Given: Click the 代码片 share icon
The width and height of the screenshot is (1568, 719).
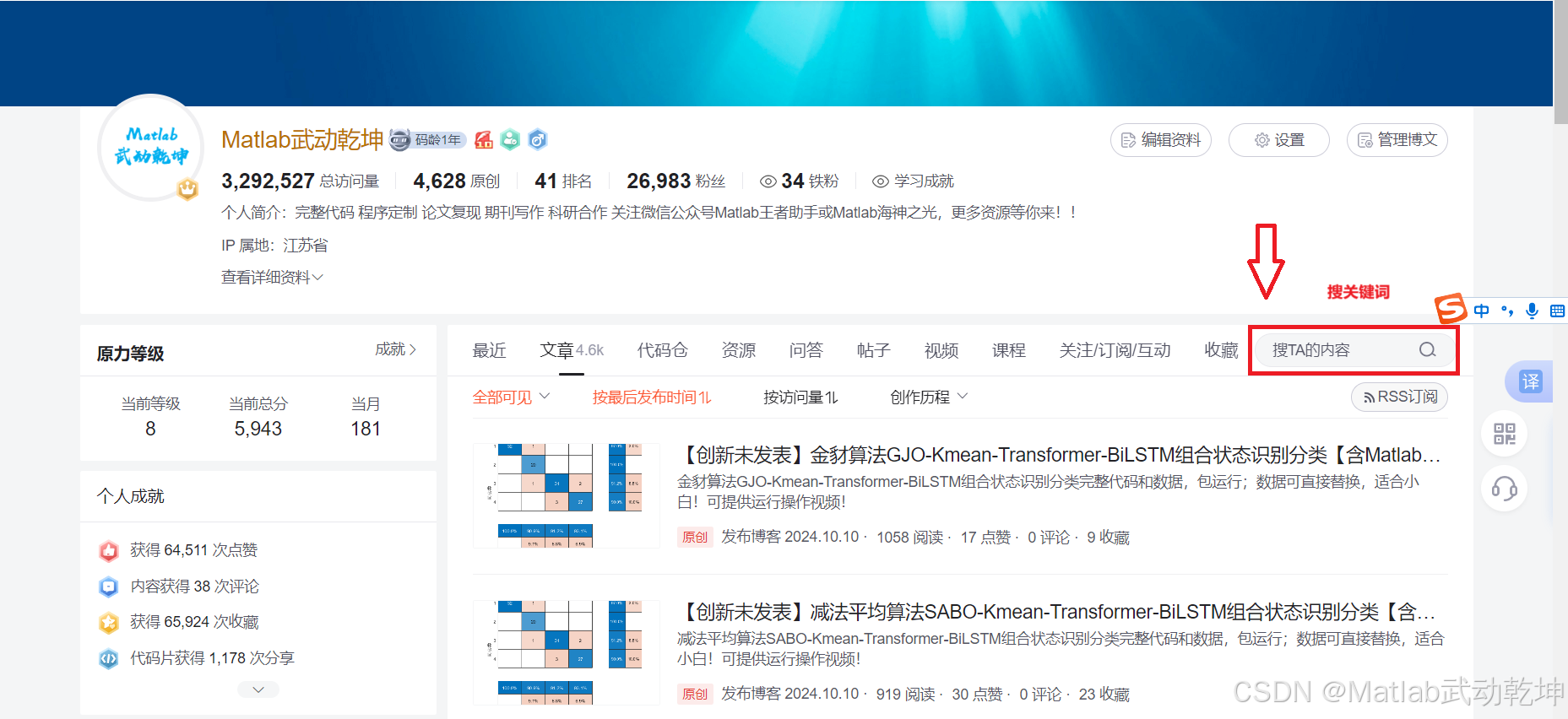Looking at the screenshot, I should (109, 658).
